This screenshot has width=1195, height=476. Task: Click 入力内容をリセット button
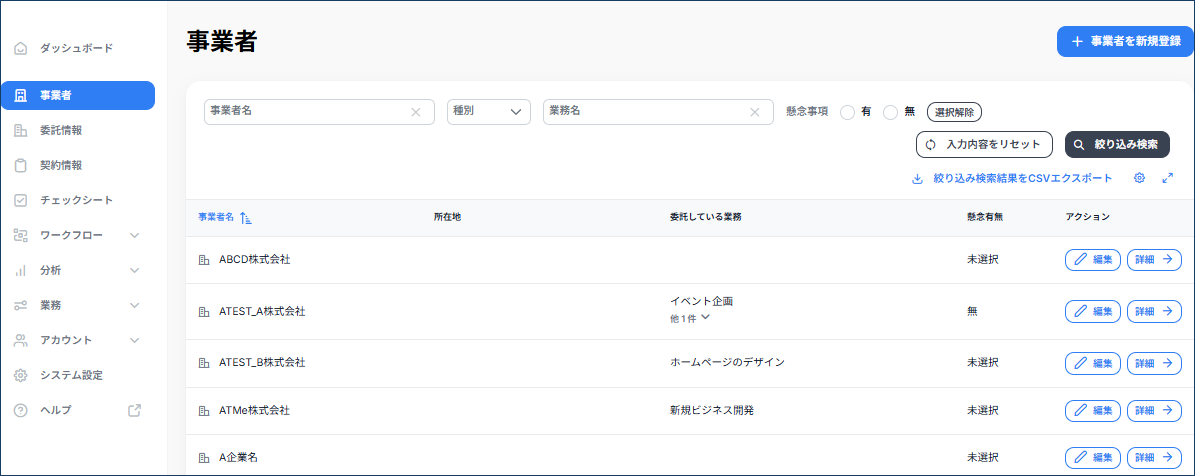click(984, 144)
